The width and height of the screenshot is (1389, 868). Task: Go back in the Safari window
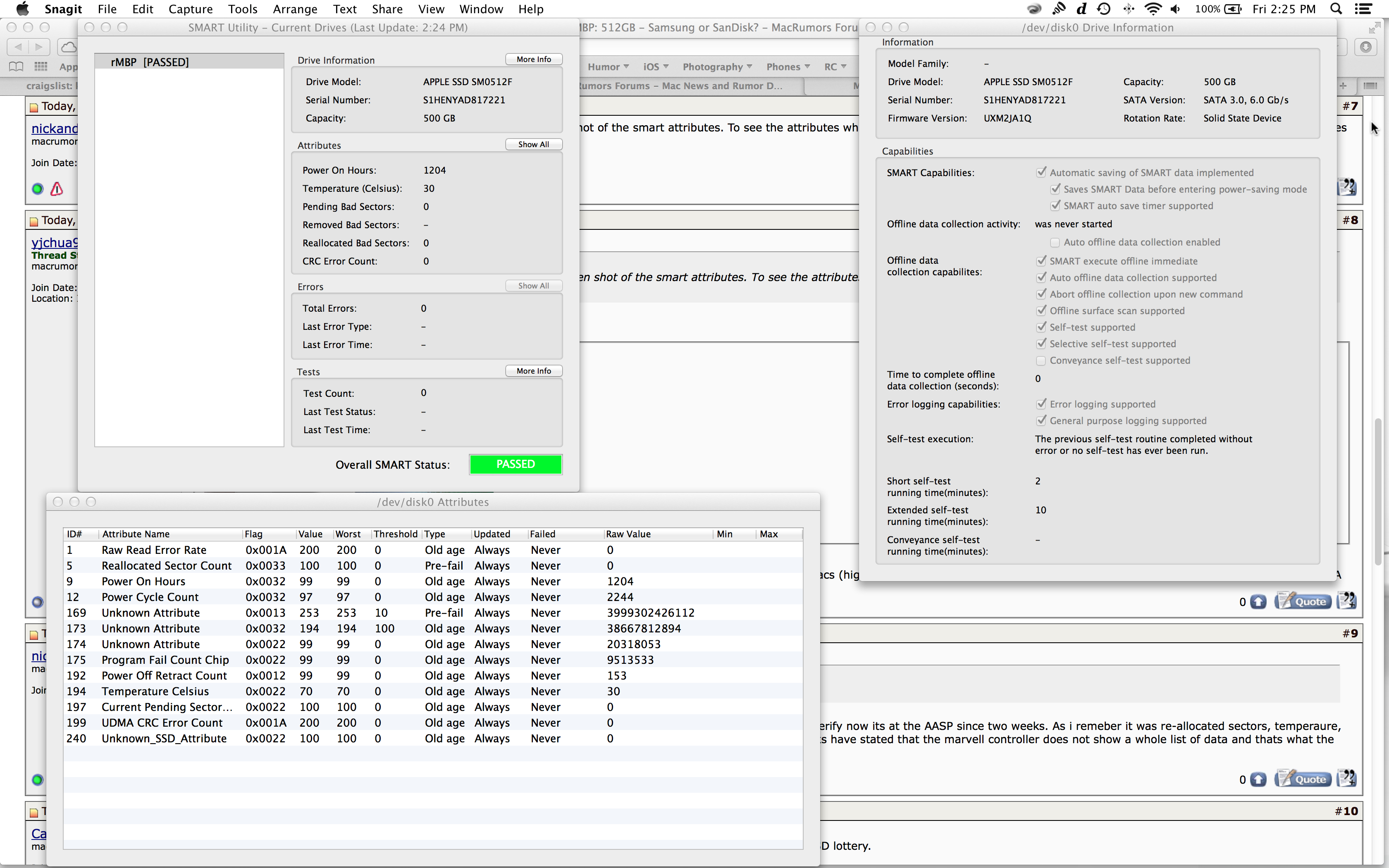click(18, 46)
